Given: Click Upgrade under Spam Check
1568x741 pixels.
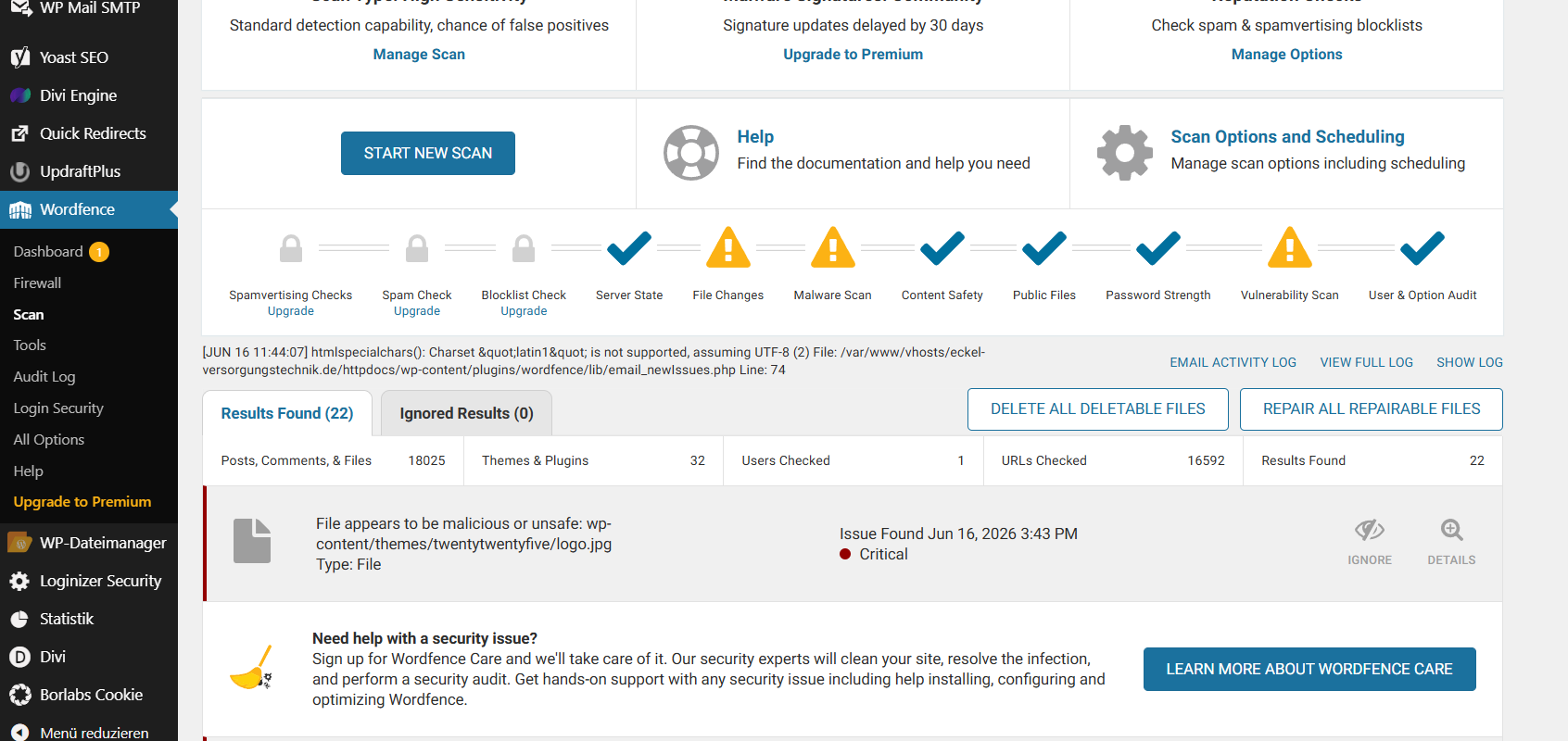Looking at the screenshot, I should point(417,311).
